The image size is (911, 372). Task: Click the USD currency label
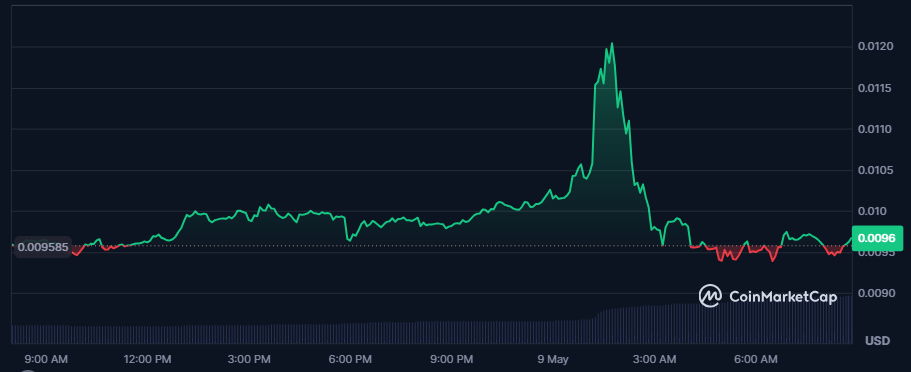[x=877, y=341]
